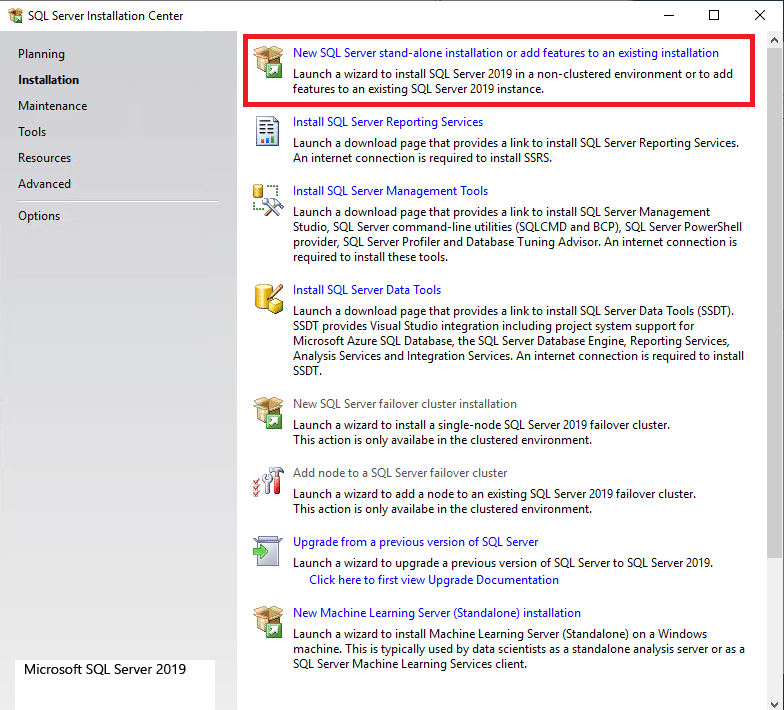This screenshot has width=784, height=710.
Task: Click the Reporting Services document icon
Action: (268, 131)
